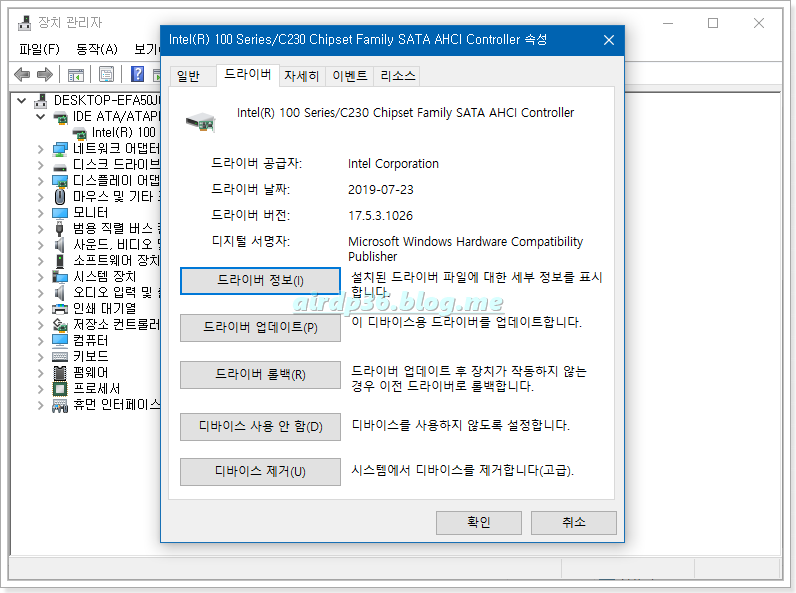Click the 드라이버 정보(I) button
The width and height of the screenshot is (796, 593).
tap(260, 281)
